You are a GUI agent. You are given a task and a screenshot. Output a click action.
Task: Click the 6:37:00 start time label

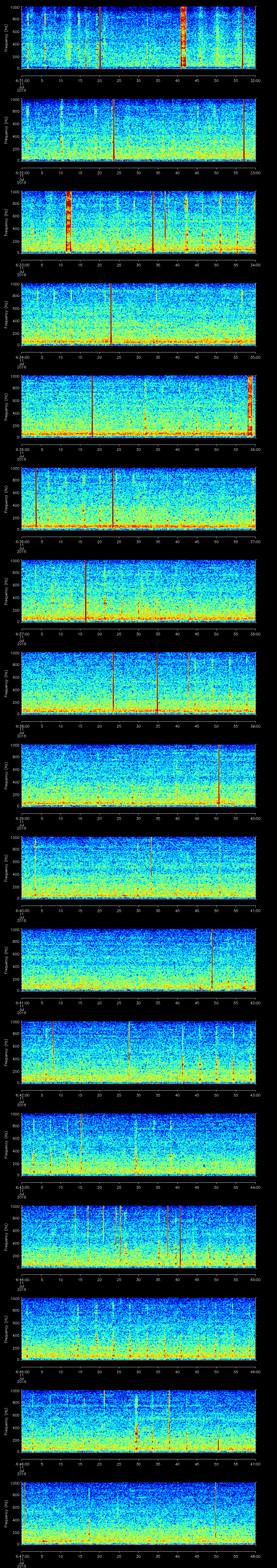pos(22,634)
